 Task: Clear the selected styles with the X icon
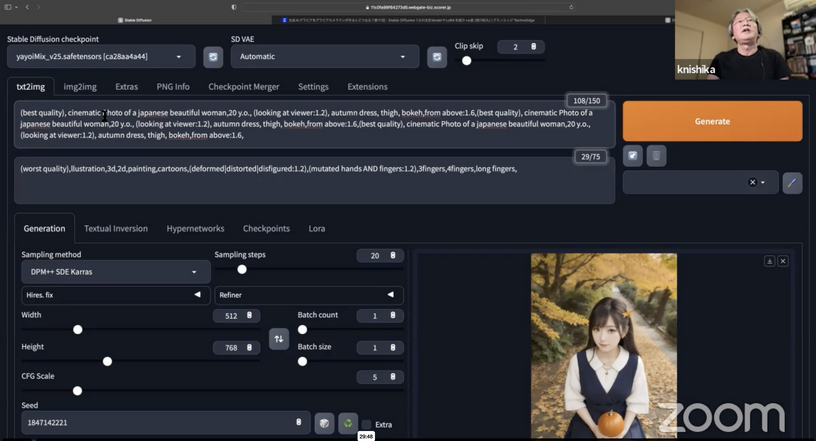point(752,182)
